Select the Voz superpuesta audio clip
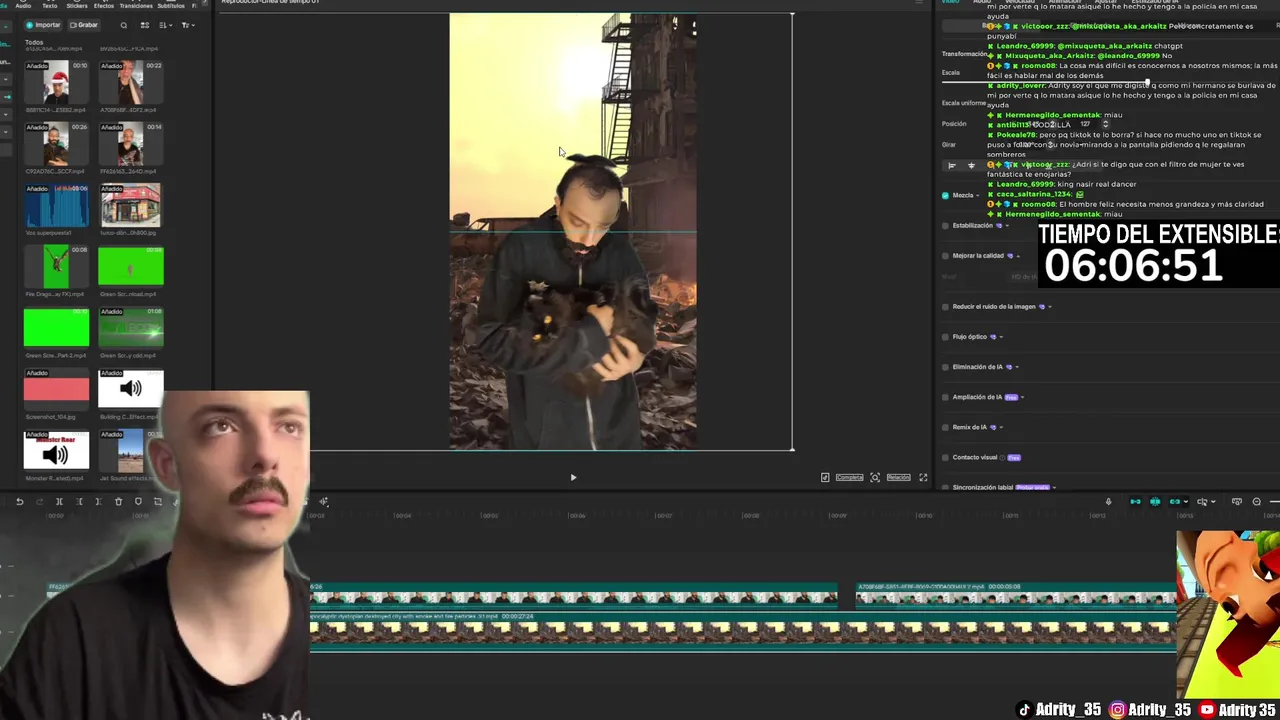The image size is (1280, 720). 56,206
